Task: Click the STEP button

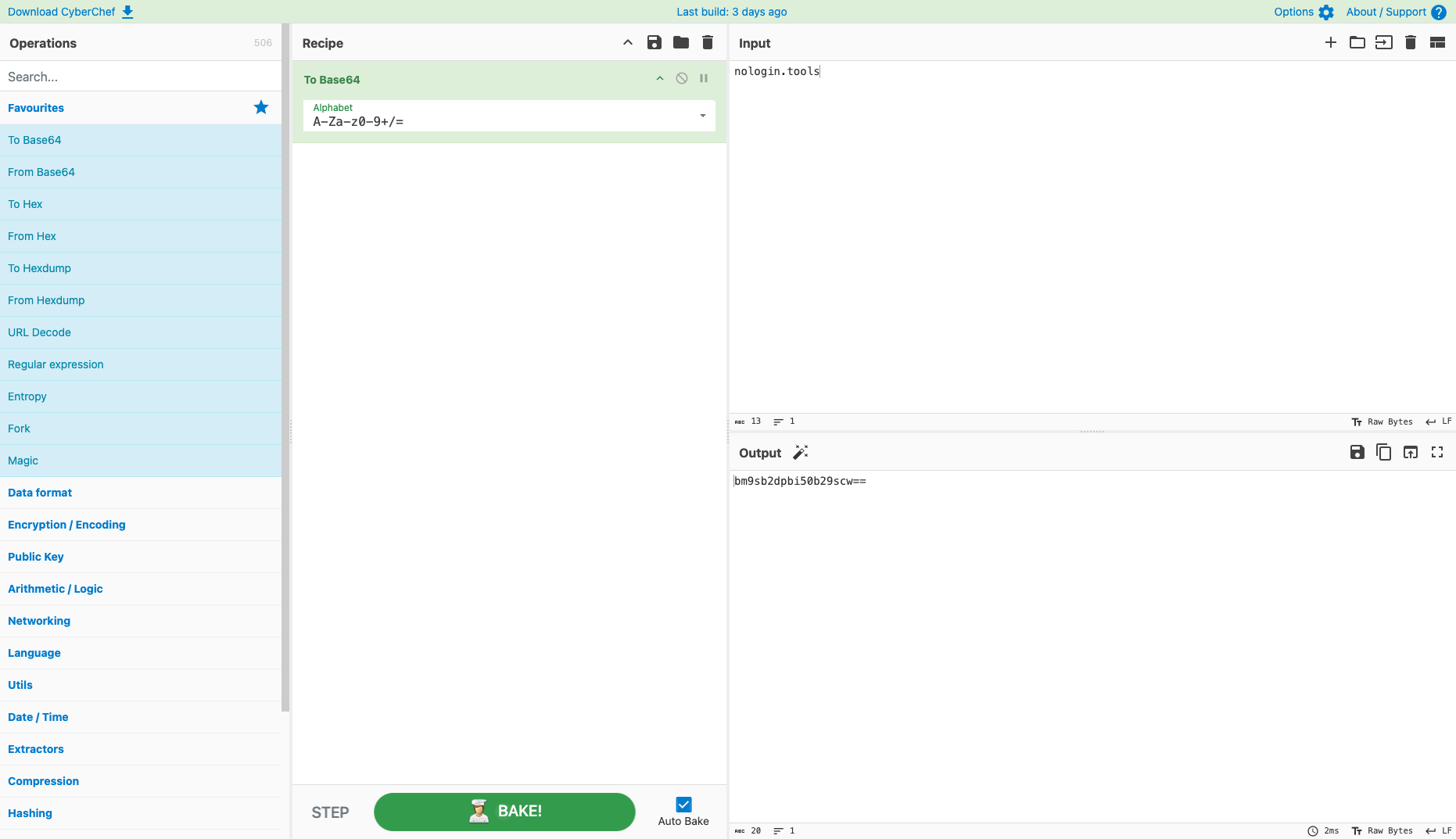Action: pos(330,812)
